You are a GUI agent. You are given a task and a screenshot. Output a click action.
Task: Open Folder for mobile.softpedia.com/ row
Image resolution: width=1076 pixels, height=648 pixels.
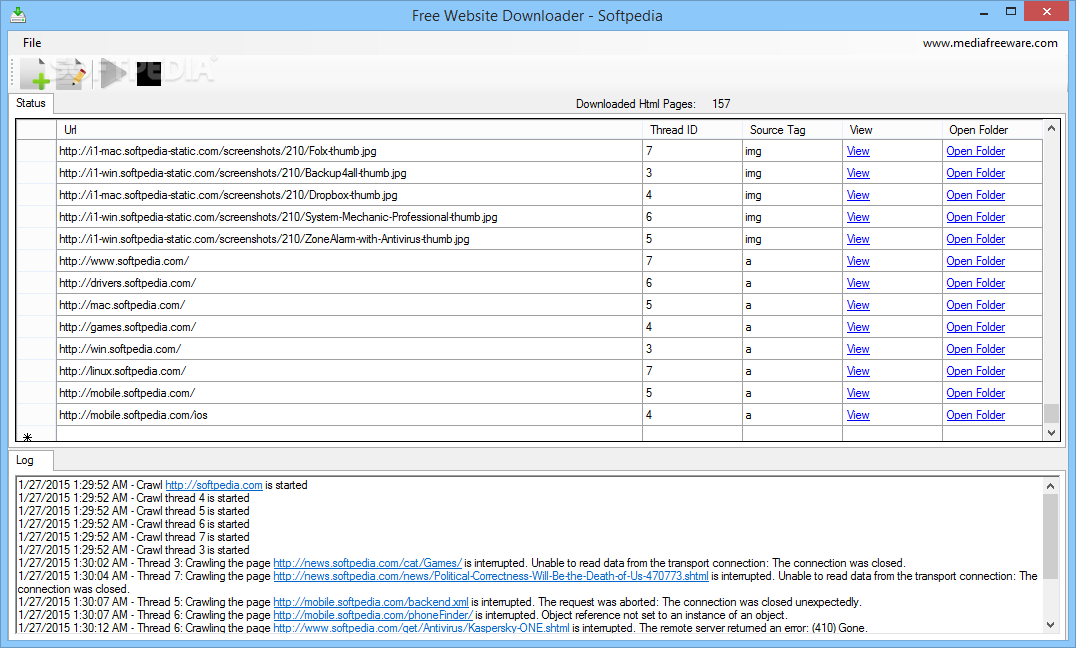[975, 393]
